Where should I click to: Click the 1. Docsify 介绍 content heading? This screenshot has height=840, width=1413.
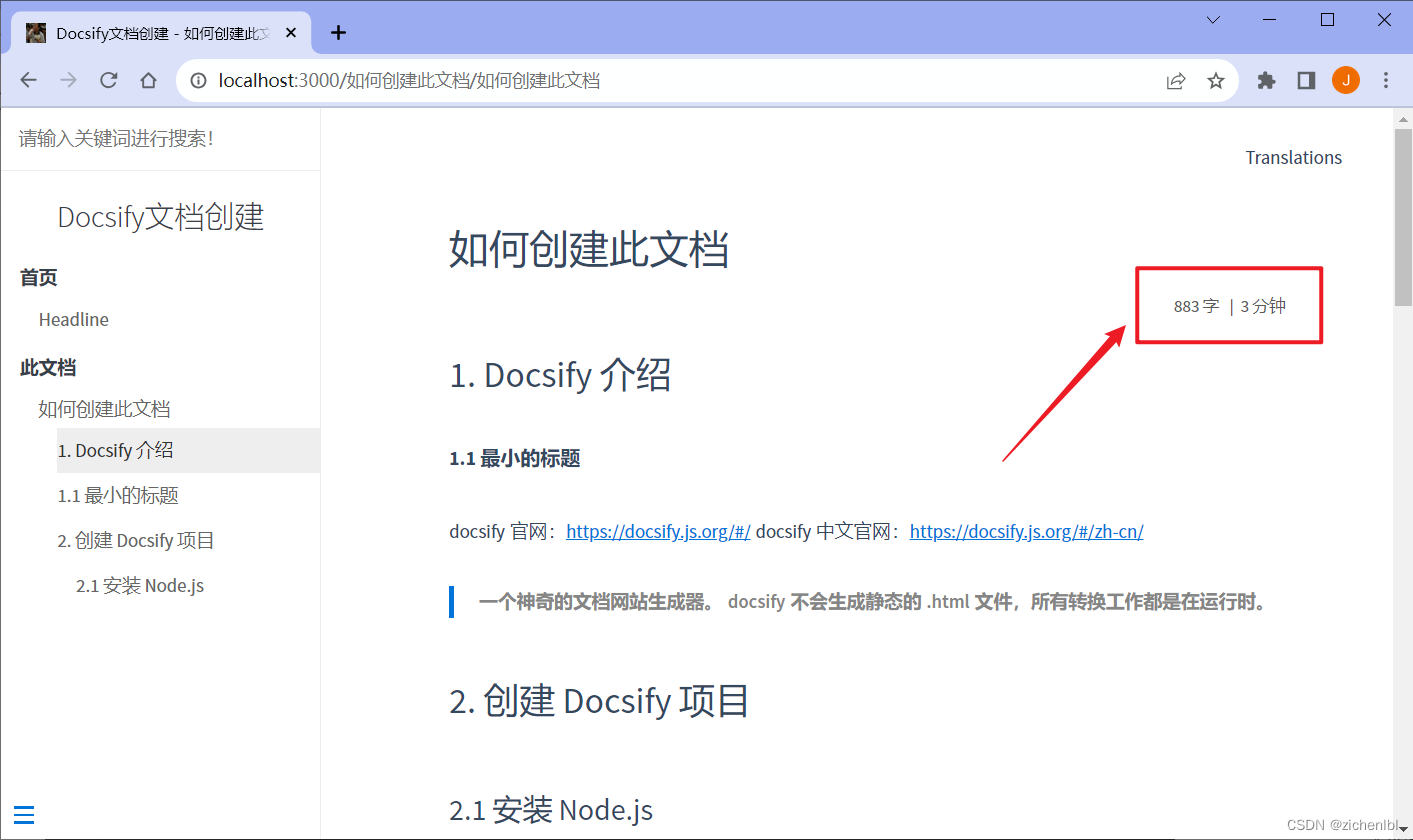point(560,375)
